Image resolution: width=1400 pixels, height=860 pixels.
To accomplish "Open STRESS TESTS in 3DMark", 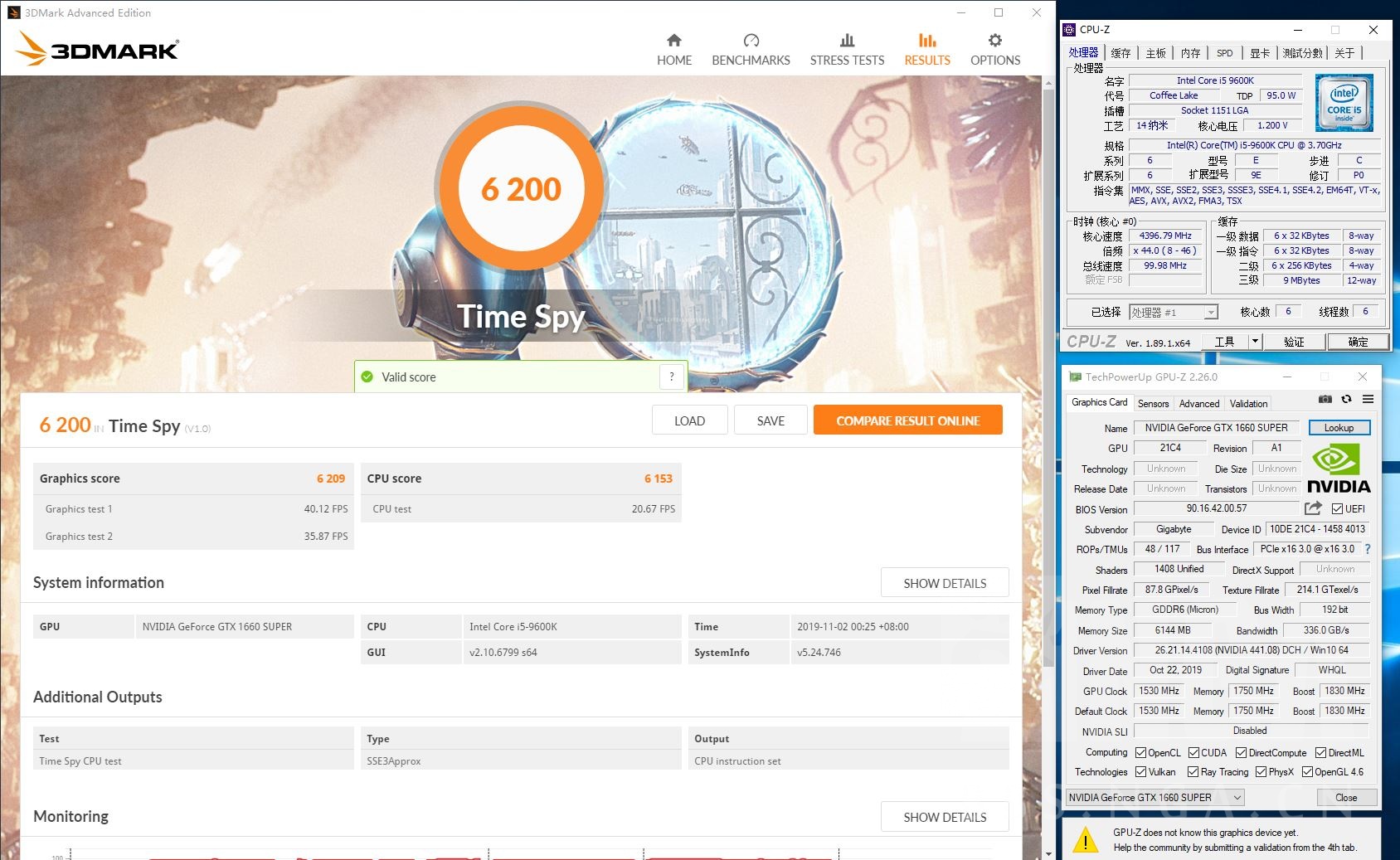I will click(x=847, y=50).
